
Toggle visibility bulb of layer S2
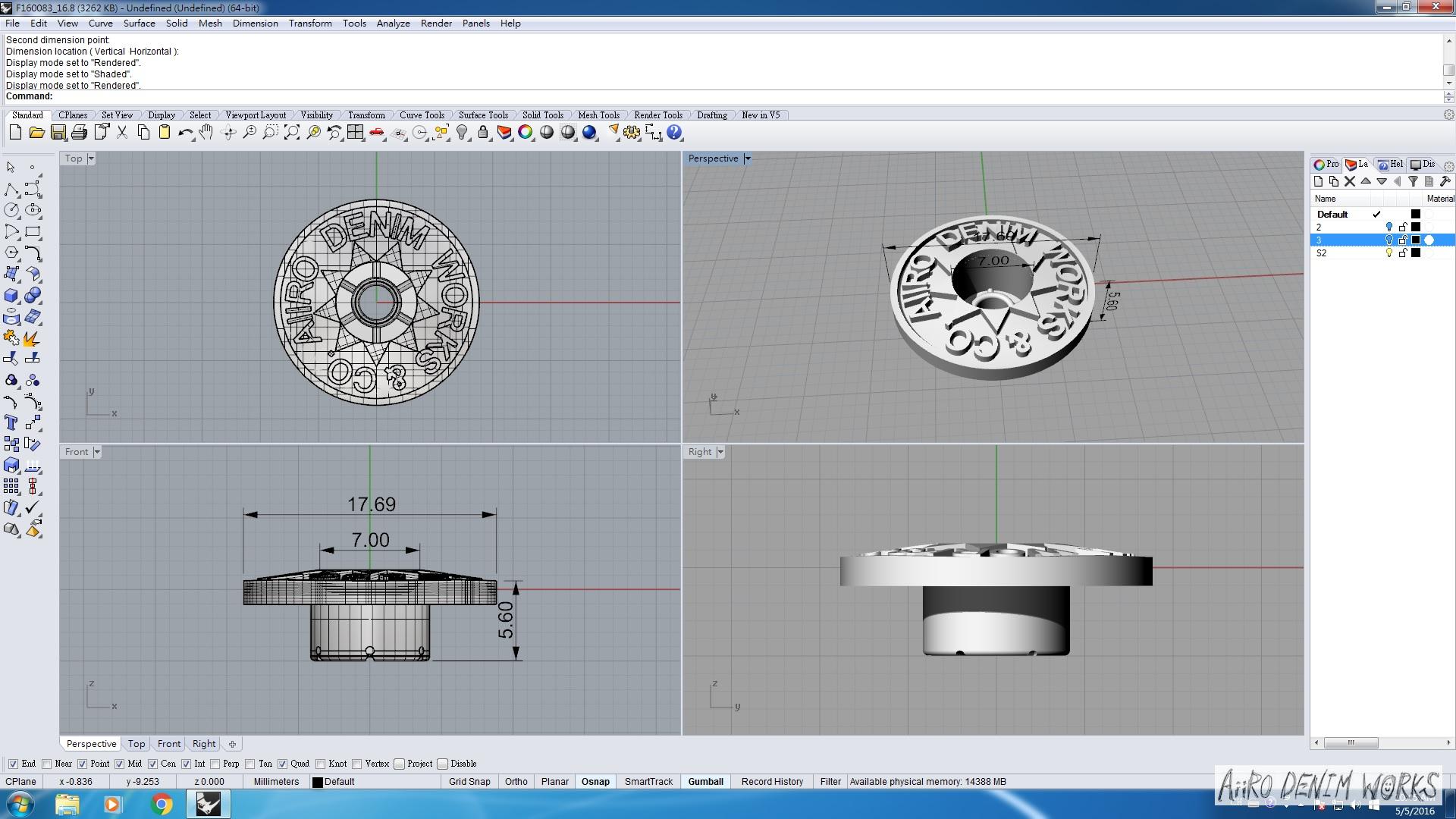(x=1389, y=253)
